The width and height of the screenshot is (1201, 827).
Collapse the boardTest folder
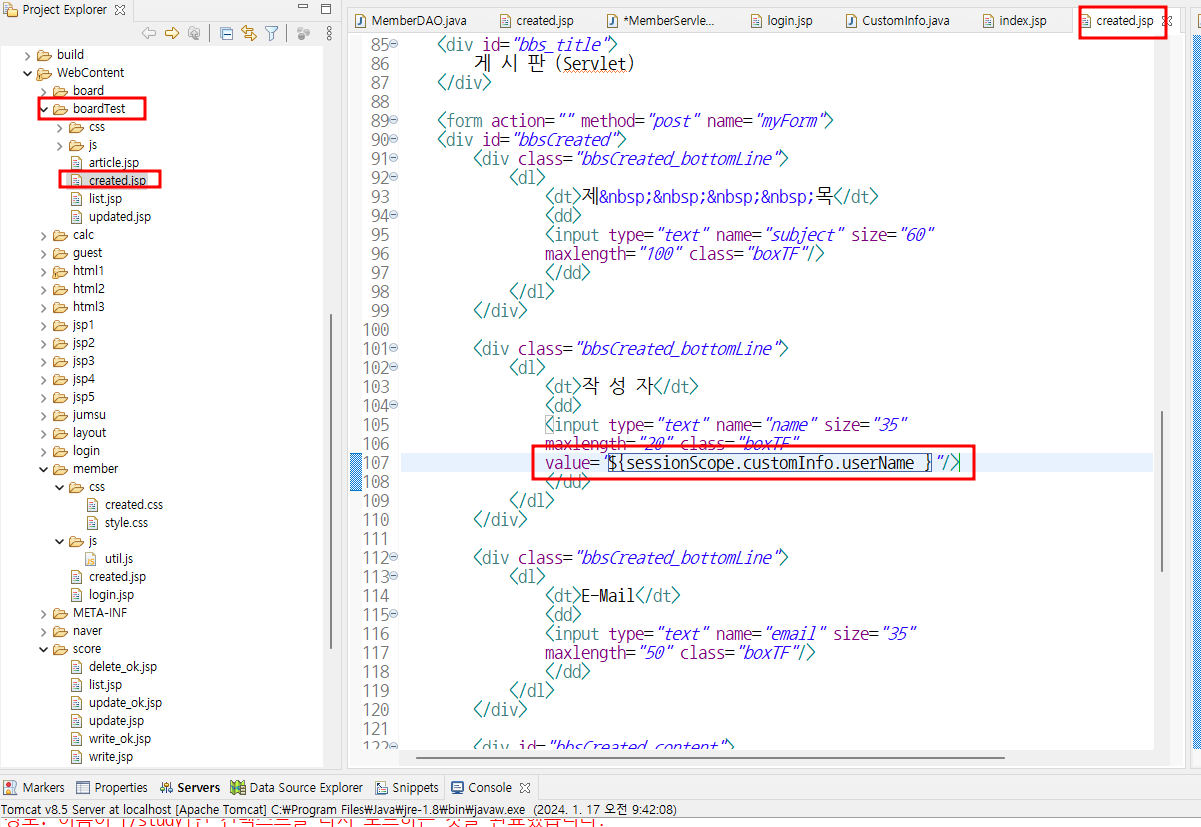click(44, 108)
